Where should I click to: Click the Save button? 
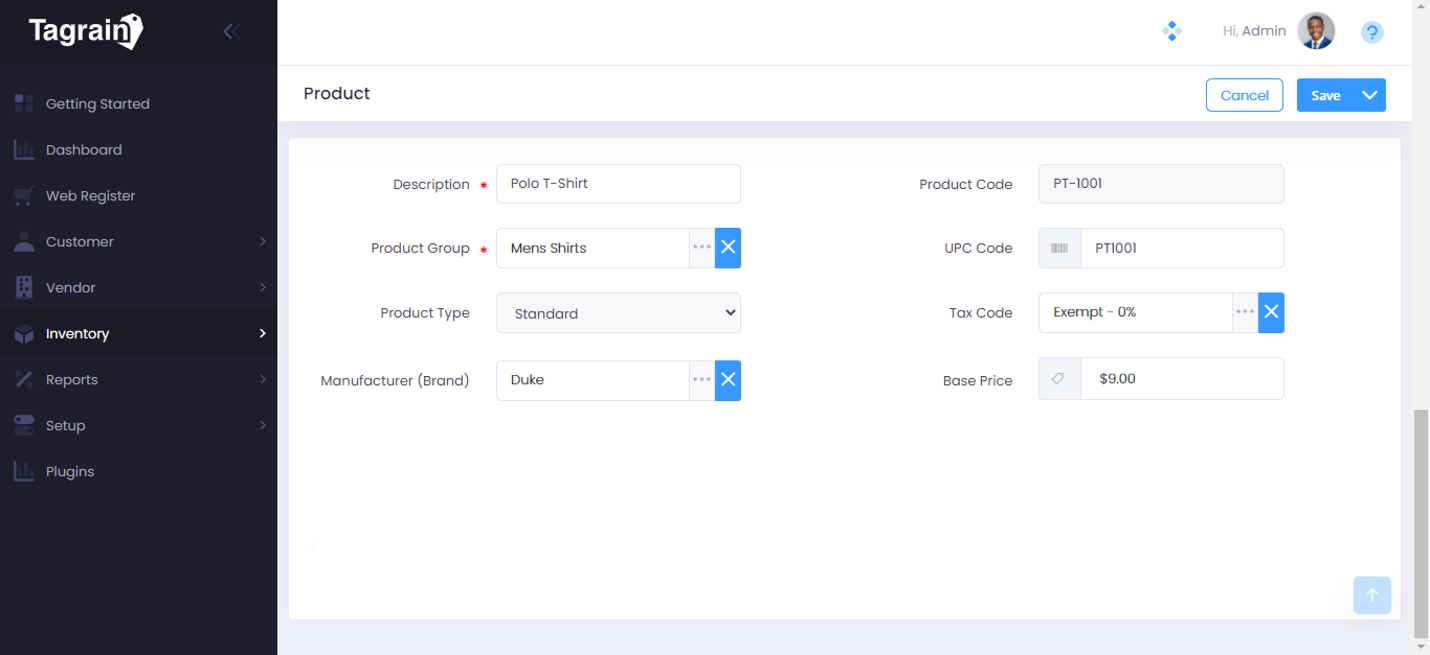[x=1325, y=94]
